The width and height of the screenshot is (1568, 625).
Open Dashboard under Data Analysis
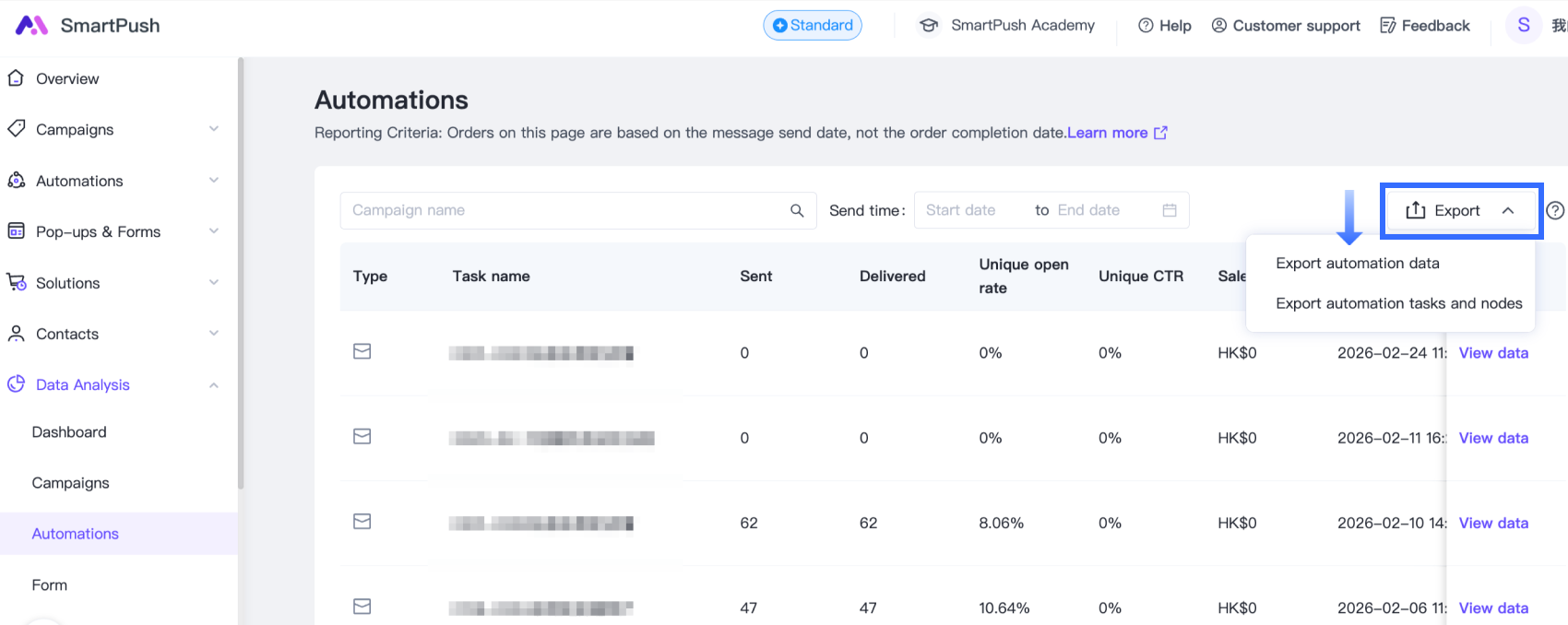(69, 432)
